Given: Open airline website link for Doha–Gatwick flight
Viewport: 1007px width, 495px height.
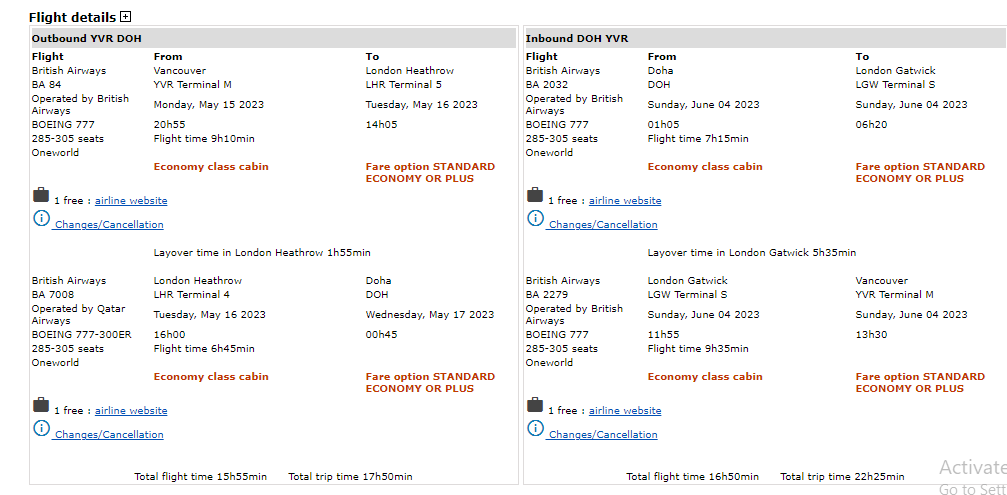Looking at the screenshot, I should 625,201.
